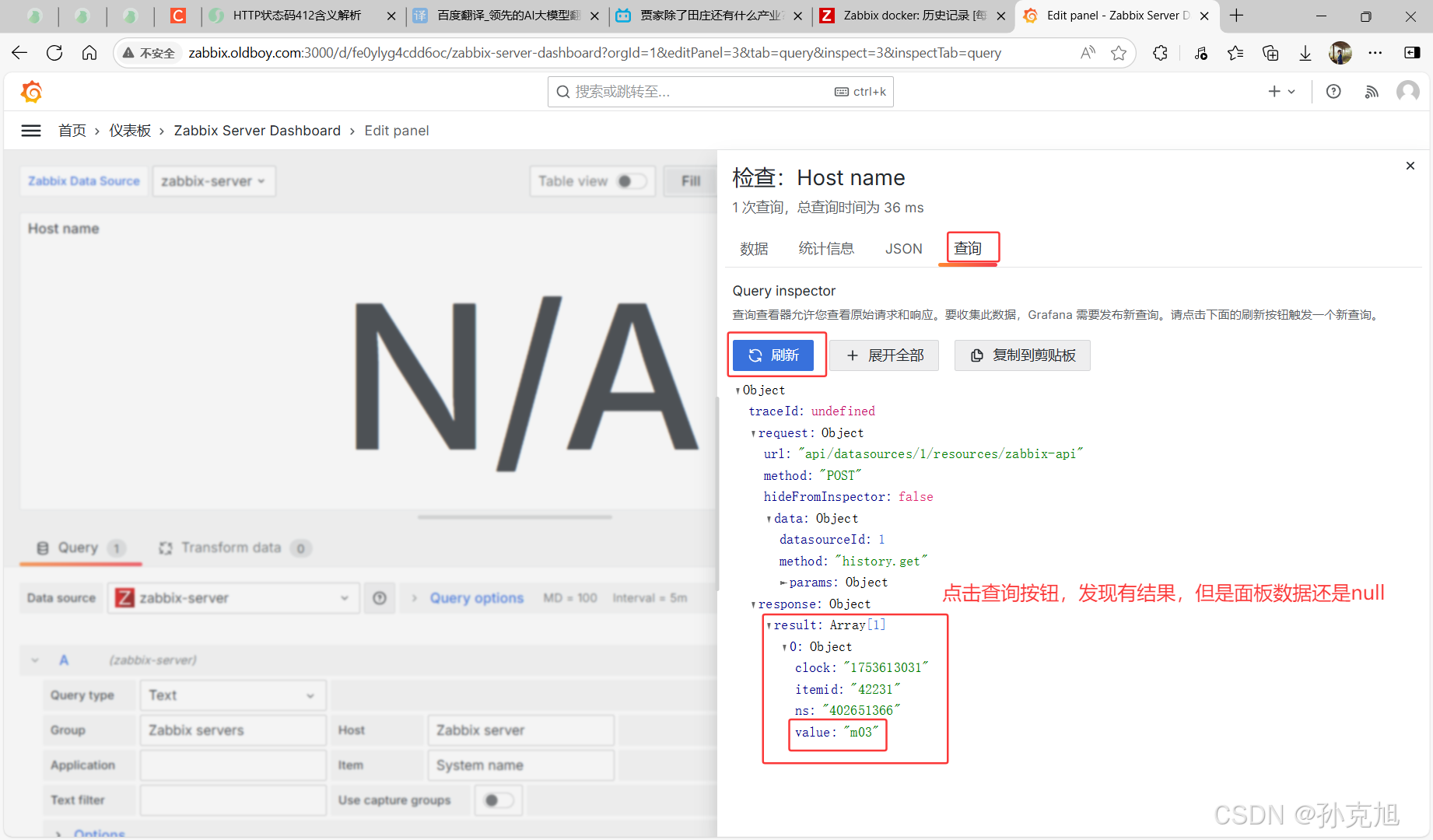Open Grafana user profile avatar

point(1408,92)
